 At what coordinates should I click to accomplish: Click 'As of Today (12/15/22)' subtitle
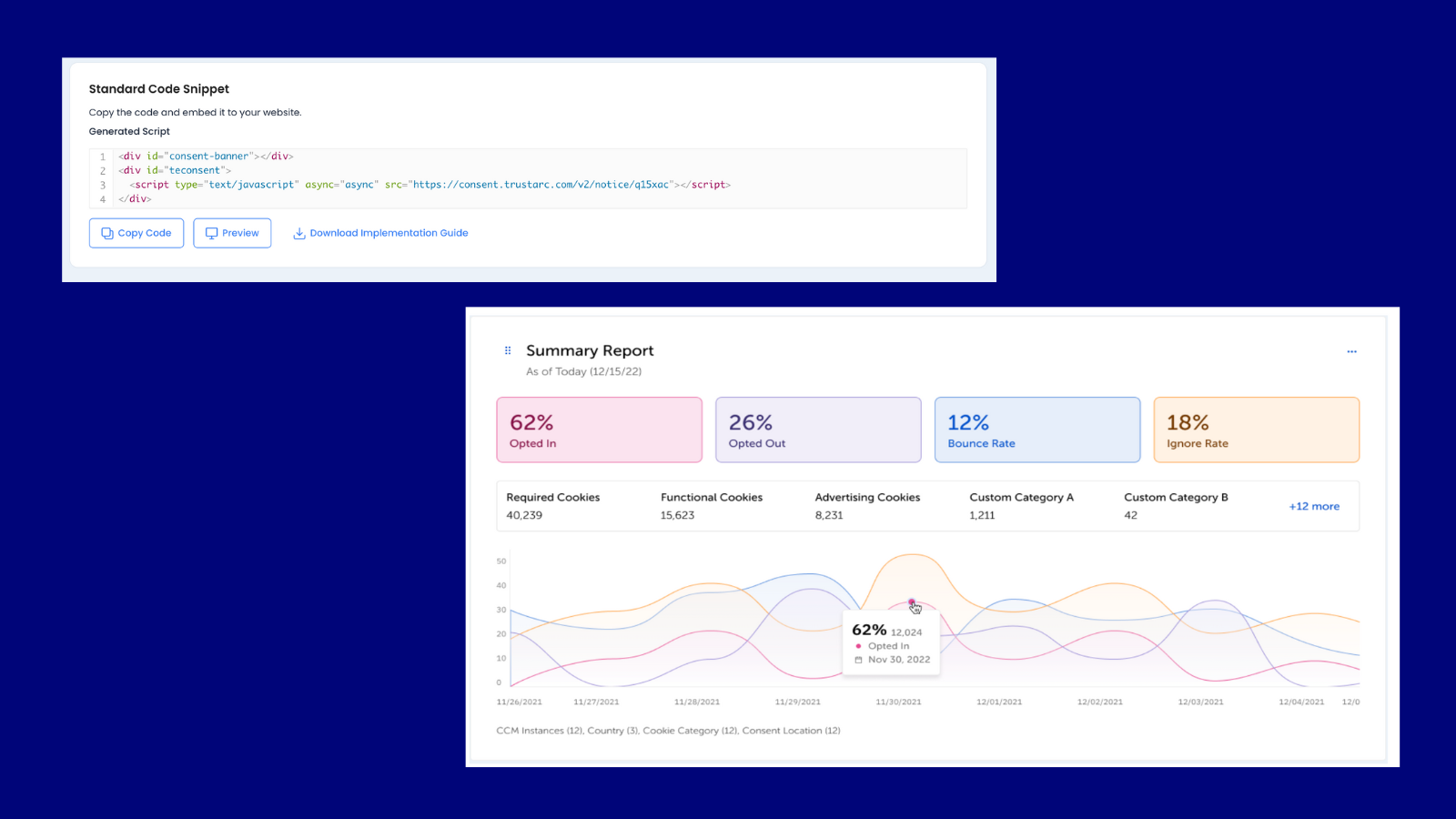point(583,371)
